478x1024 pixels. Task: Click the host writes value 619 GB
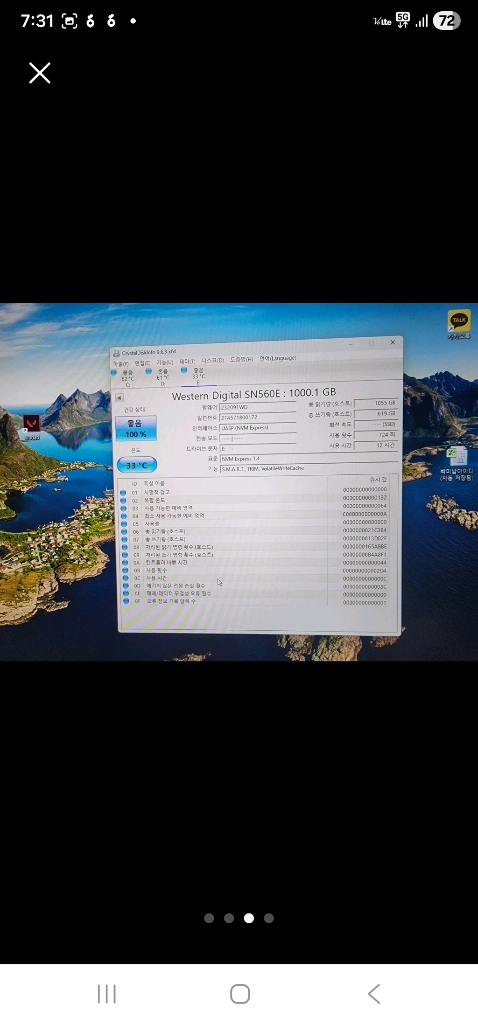coord(375,414)
